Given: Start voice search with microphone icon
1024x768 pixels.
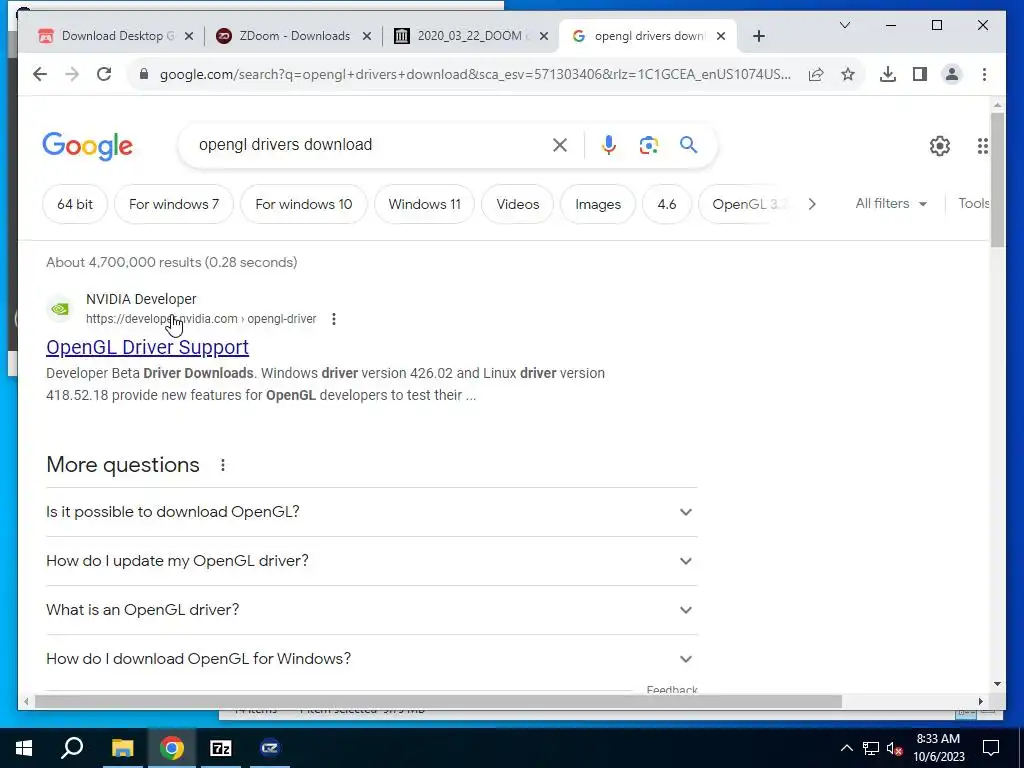Looking at the screenshot, I should pos(609,145).
